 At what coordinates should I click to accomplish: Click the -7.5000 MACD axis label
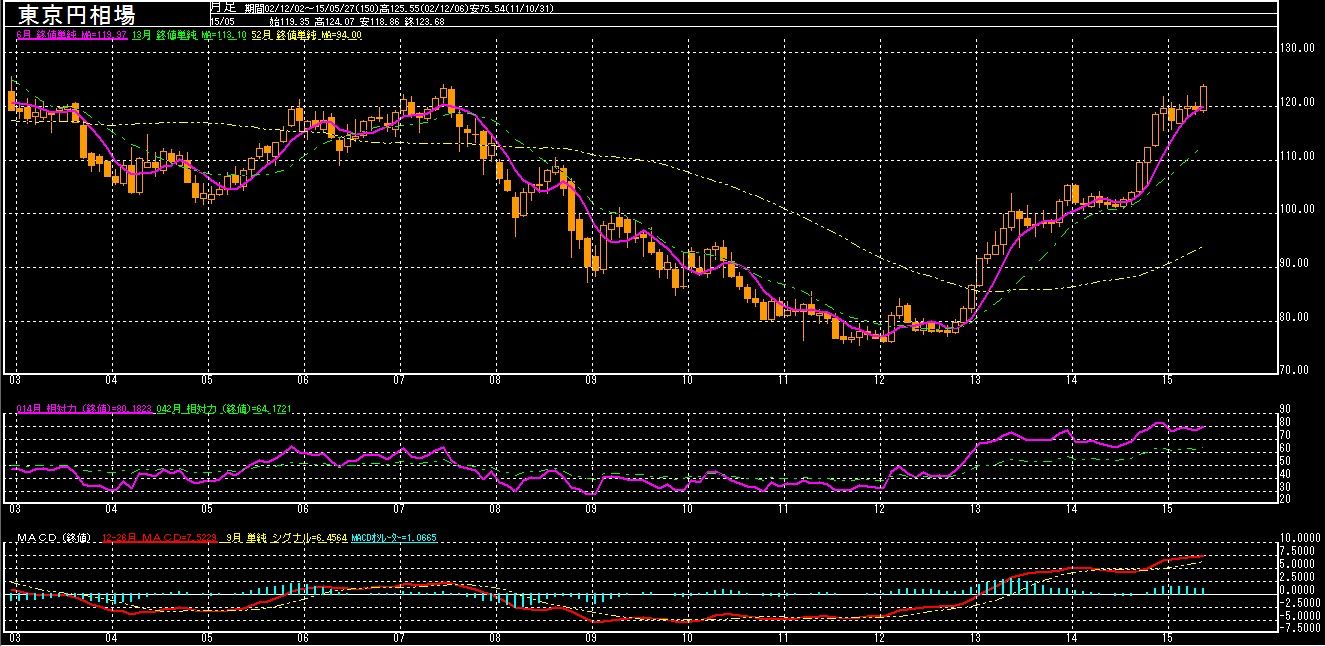pos(1301,629)
